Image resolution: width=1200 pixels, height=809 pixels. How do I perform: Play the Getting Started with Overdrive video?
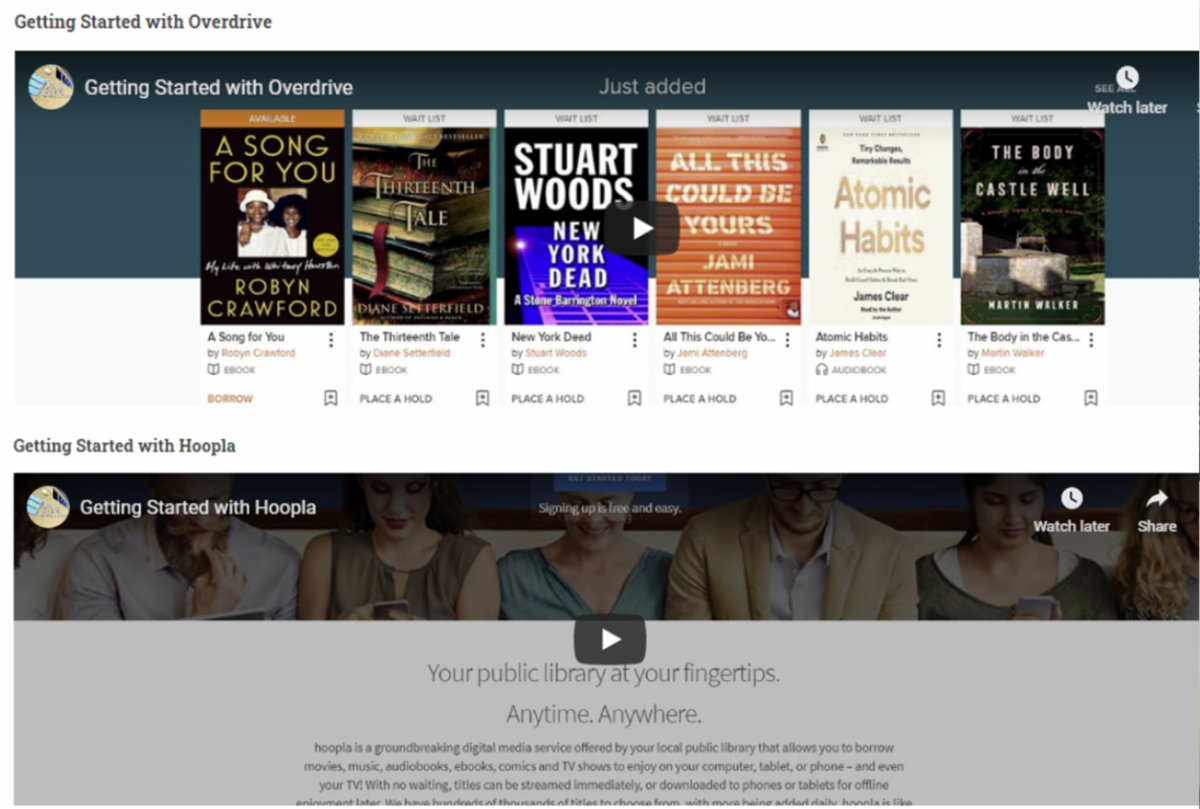point(641,229)
